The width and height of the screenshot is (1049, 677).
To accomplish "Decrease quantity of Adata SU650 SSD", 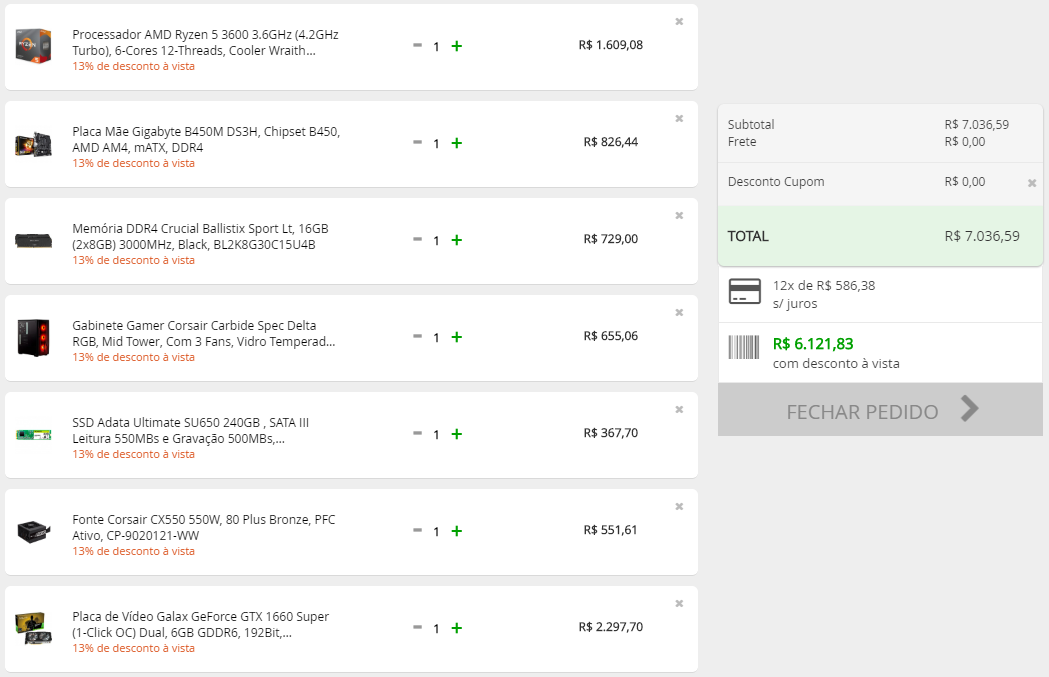I will coord(417,433).
